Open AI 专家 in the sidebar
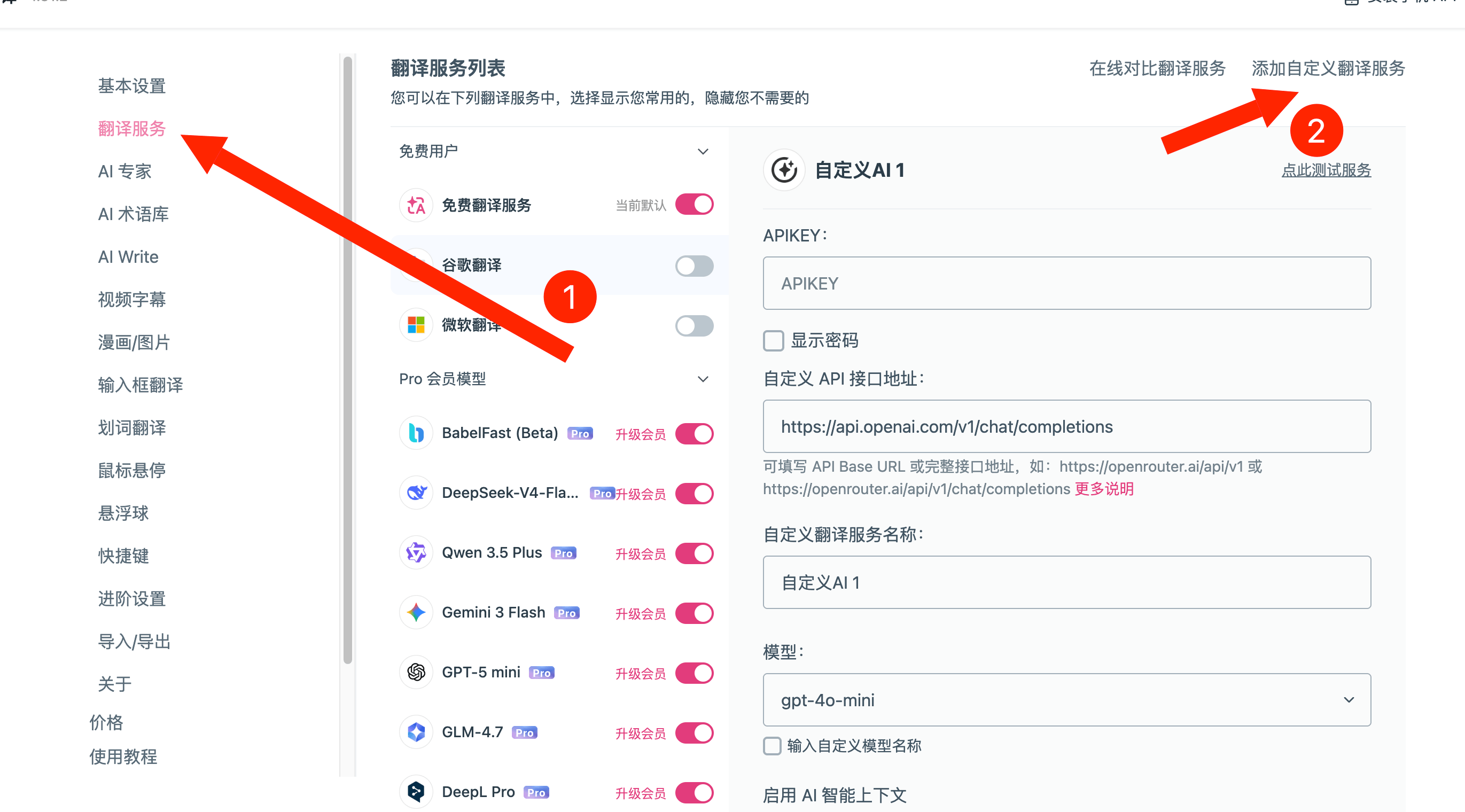The width and height of the screenshot is (1465, 812). pos(124,171)
